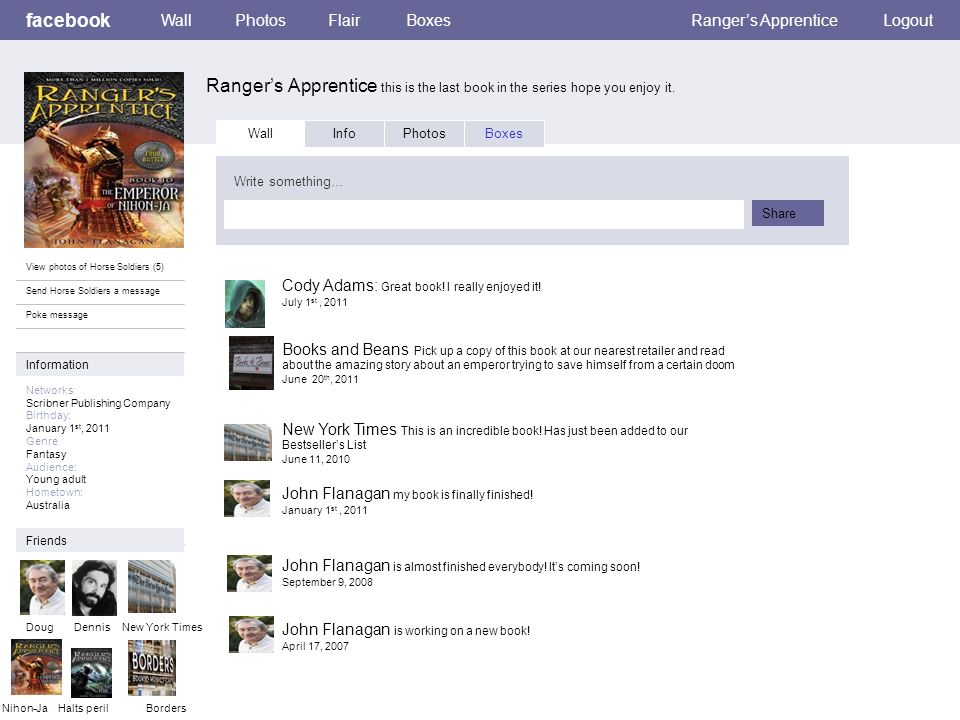Click the Borders friend name label
The width and height of the screenshot is (960, 720).
coord(166,708)
